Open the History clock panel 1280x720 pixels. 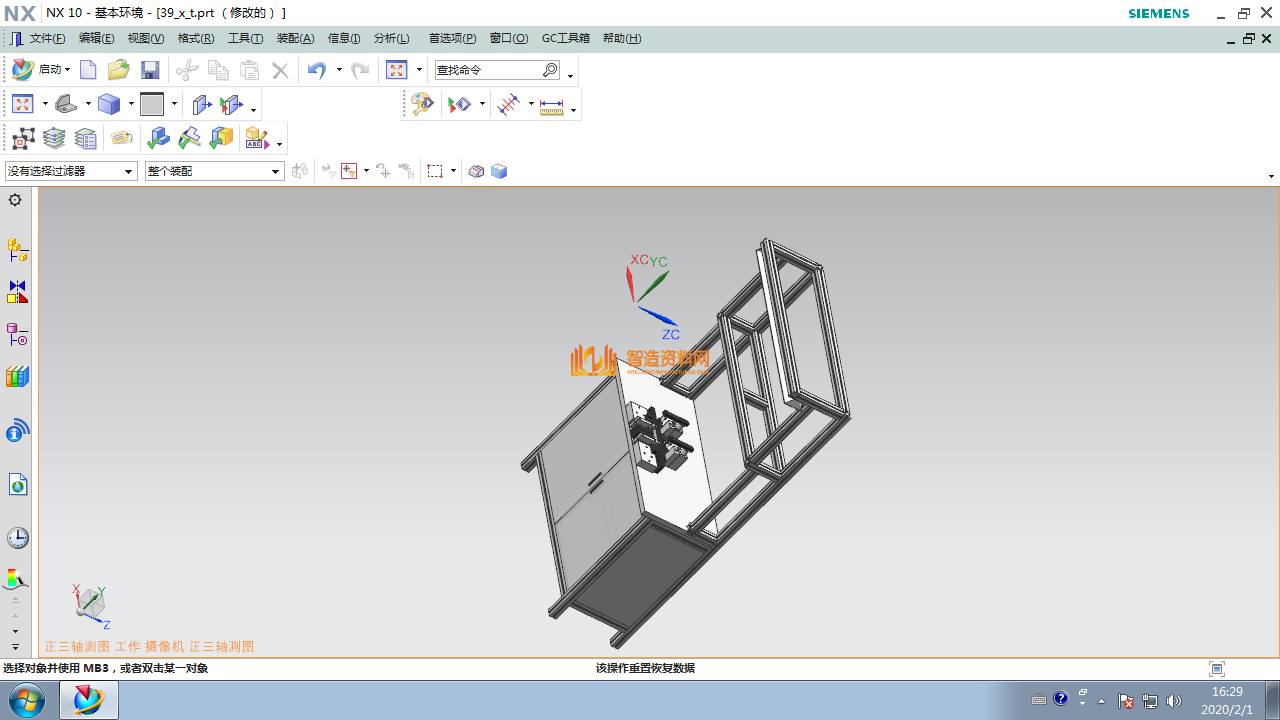point(17,538)
